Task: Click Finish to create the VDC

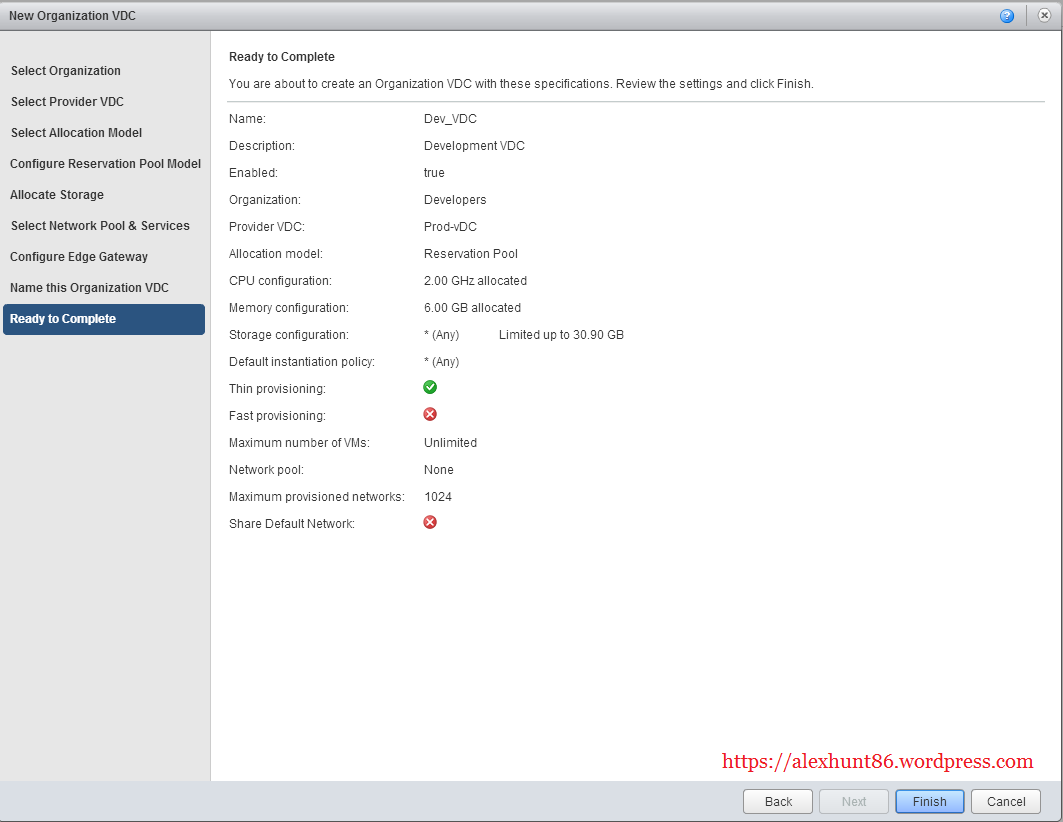Action: 929,802
